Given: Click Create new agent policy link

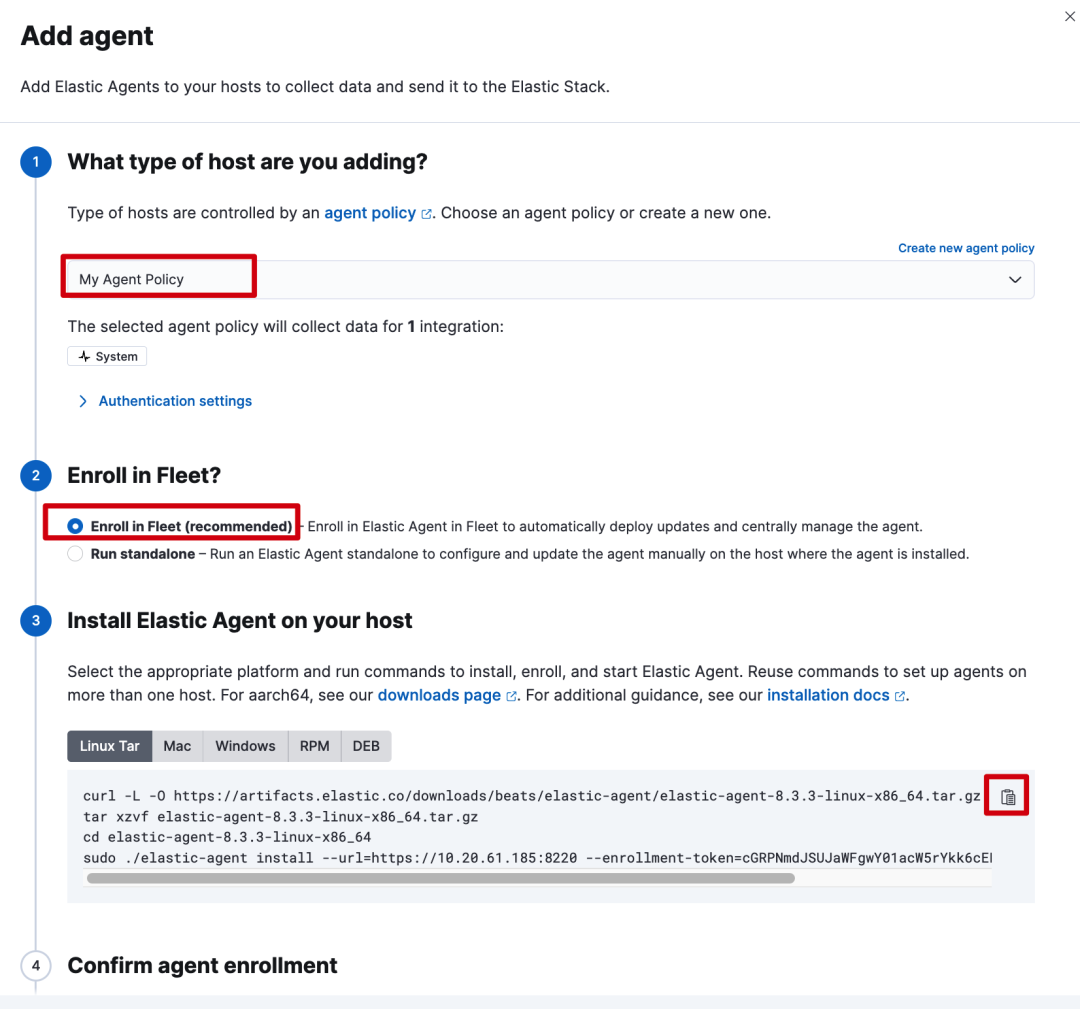Looking at the screenshot, I should pos(966,248).
